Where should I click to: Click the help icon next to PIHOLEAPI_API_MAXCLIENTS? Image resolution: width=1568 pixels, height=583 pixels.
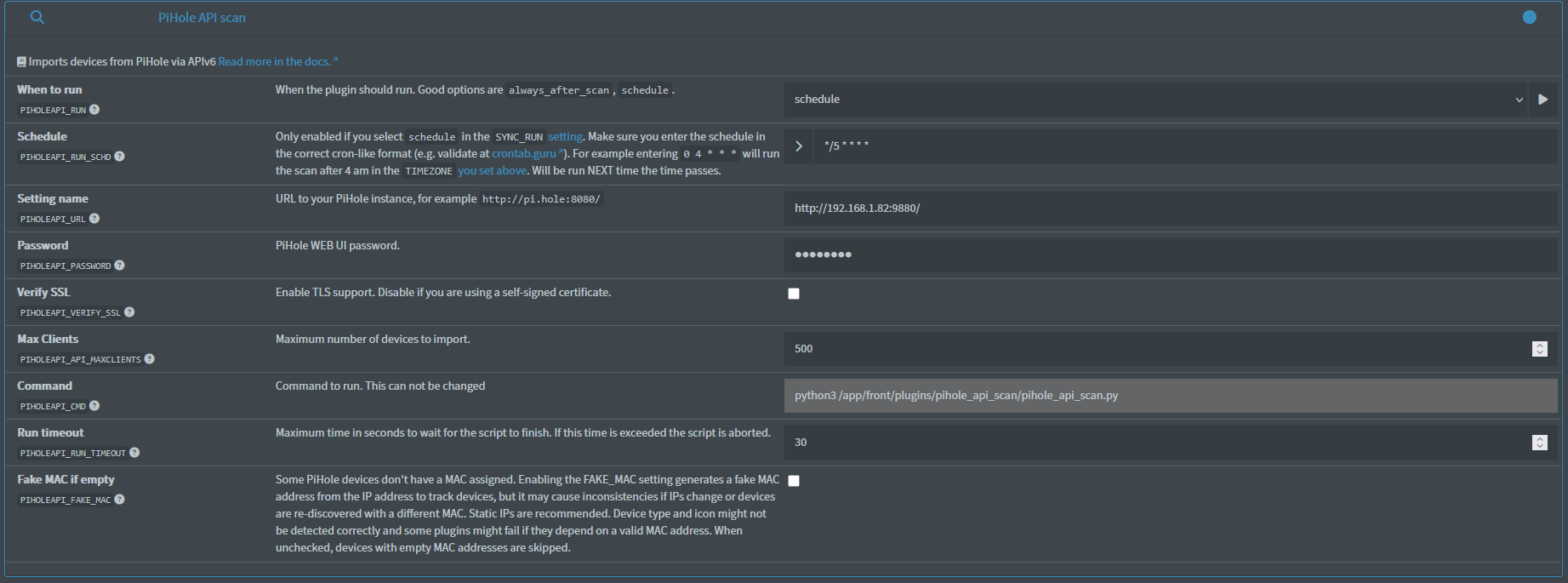tap(149, 358)
